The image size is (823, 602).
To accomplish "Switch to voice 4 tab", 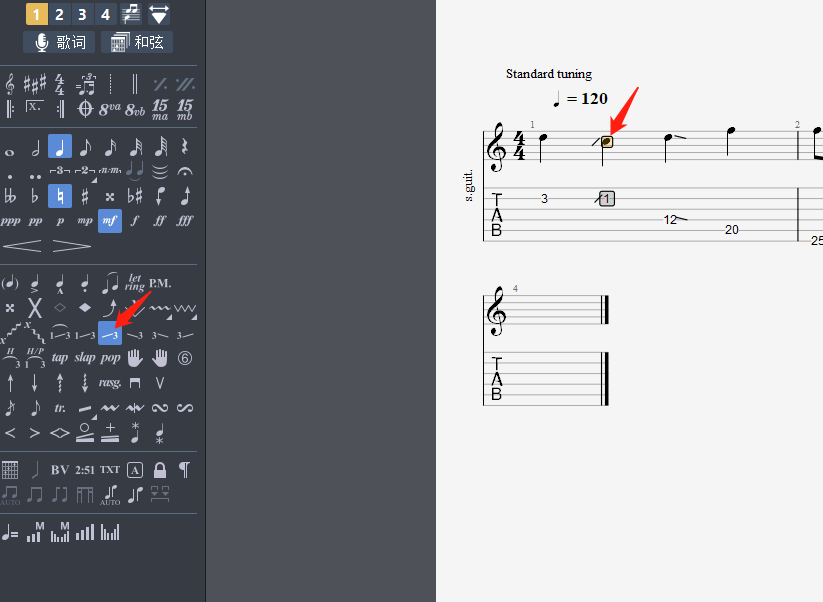I will pos(105,14).
